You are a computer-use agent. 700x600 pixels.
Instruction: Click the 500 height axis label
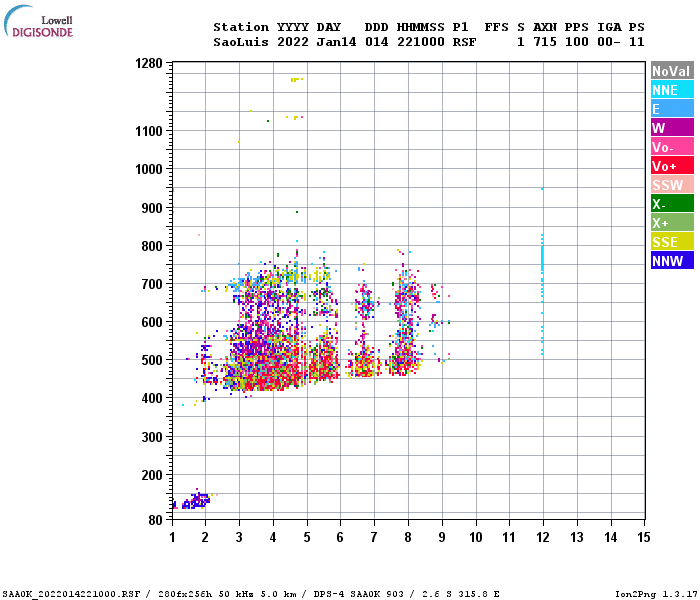(x=152, y=360)
